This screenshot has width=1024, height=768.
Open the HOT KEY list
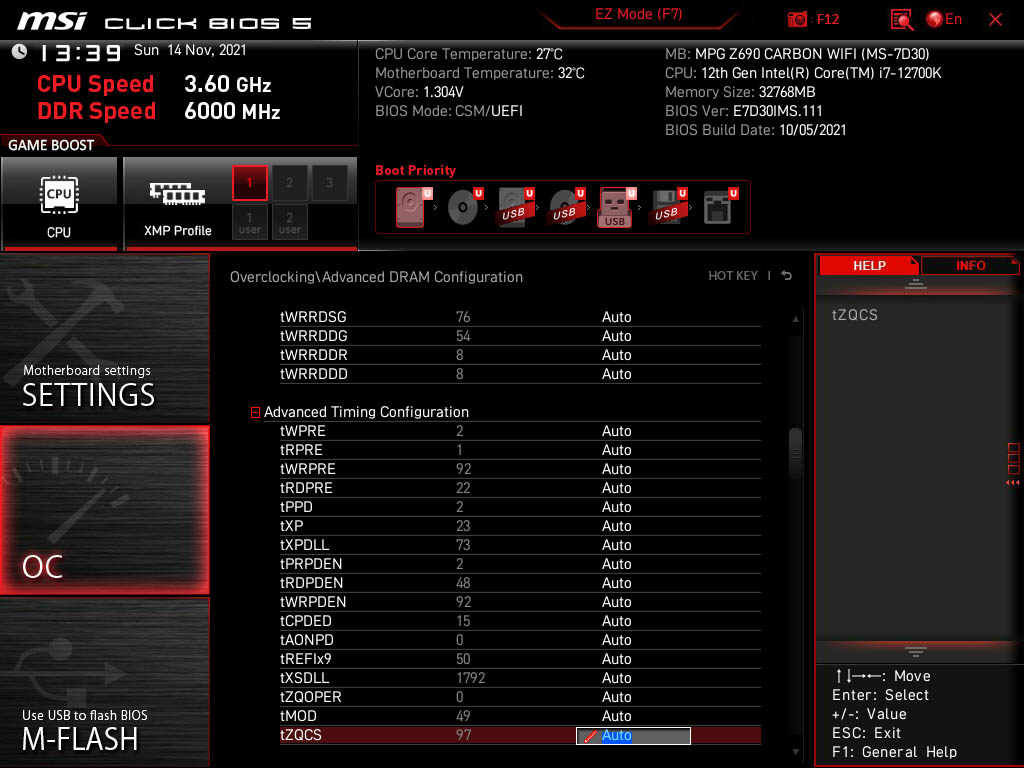733,276
